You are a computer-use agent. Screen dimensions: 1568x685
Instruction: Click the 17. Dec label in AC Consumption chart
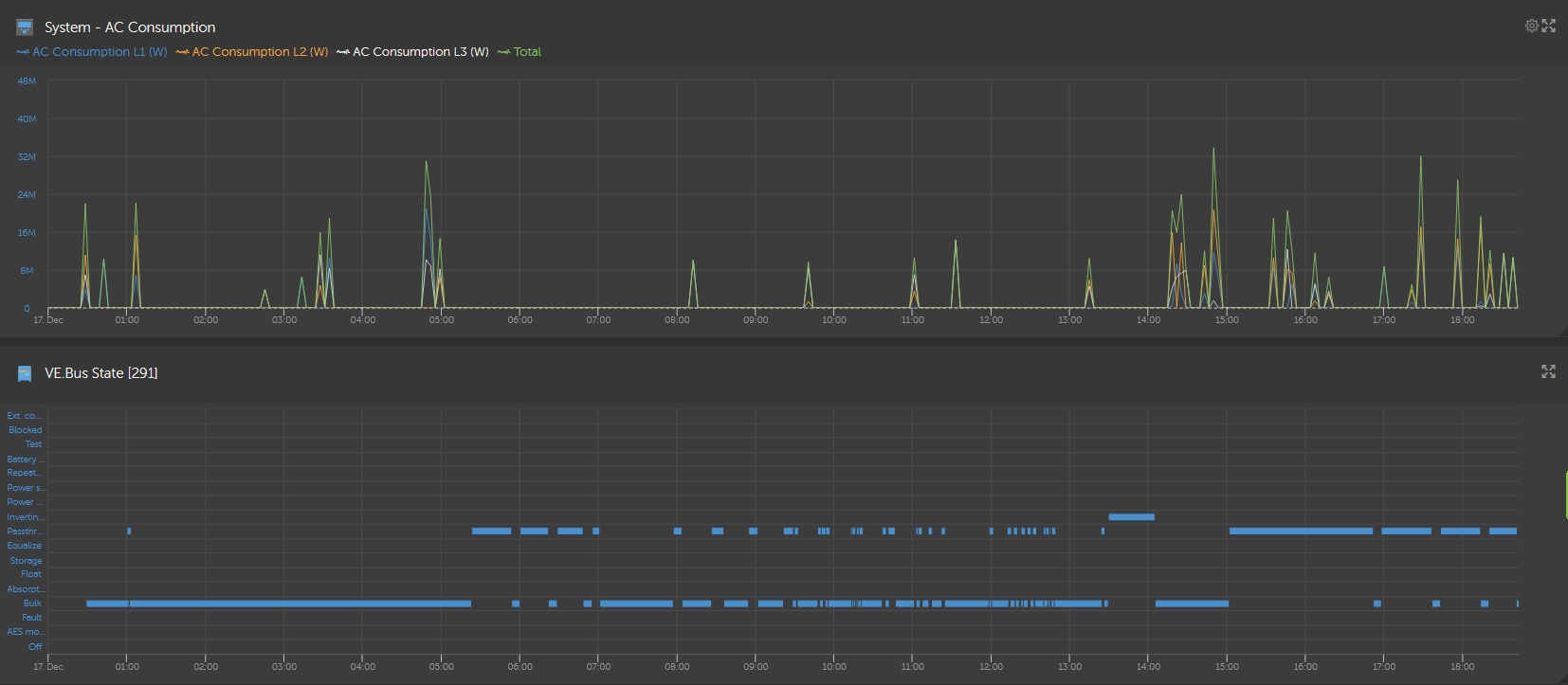[48, 320]
